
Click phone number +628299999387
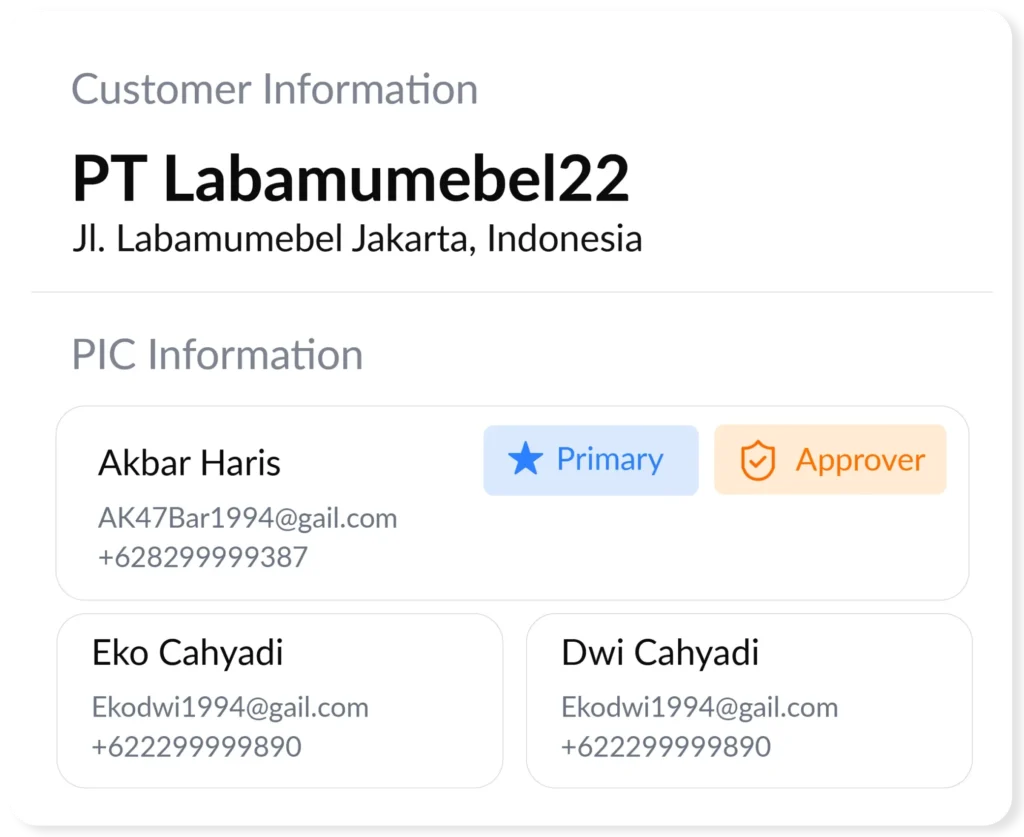click(202, 558)
